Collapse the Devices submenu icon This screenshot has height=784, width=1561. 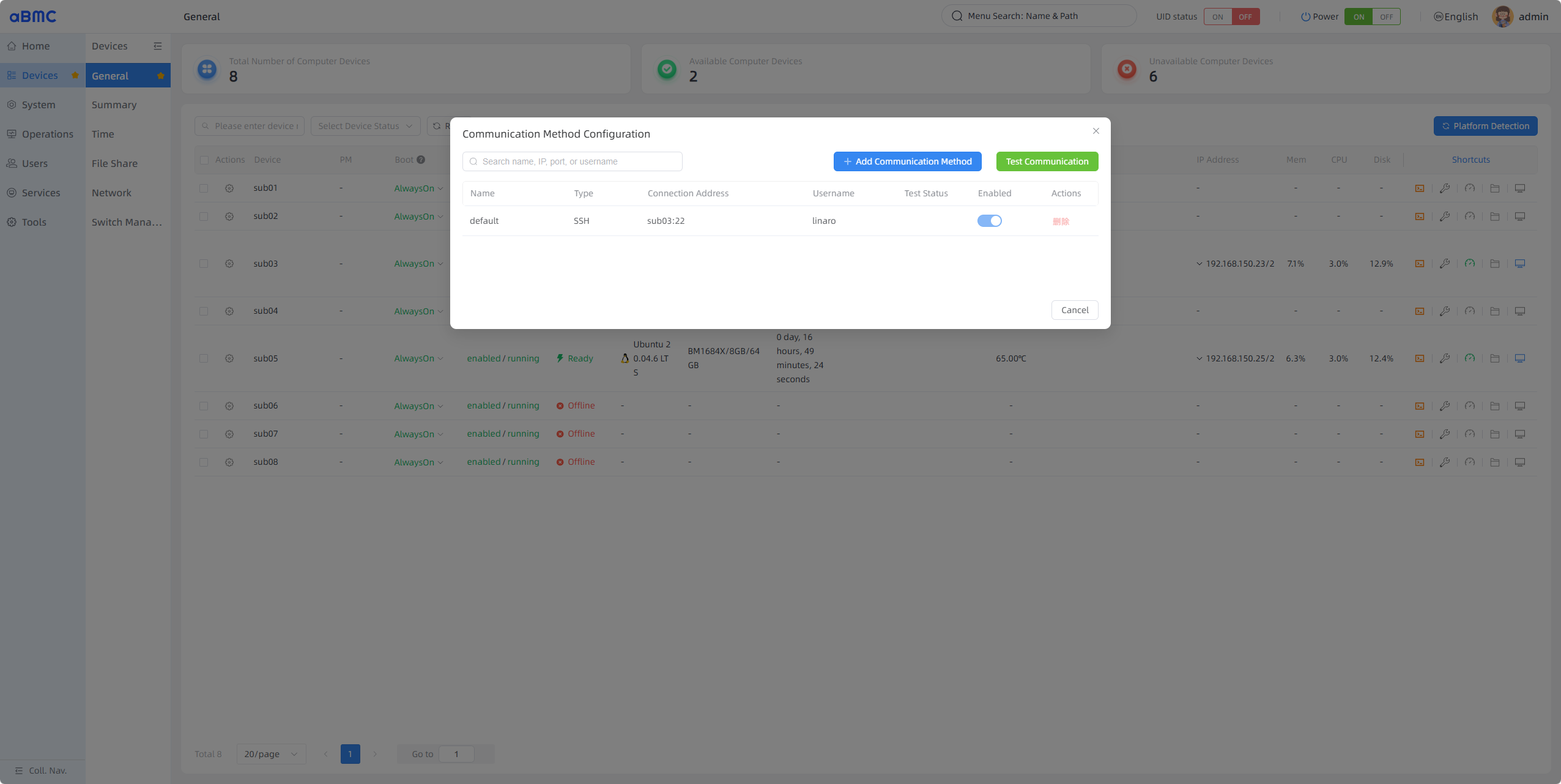click(x=158, y=46)
